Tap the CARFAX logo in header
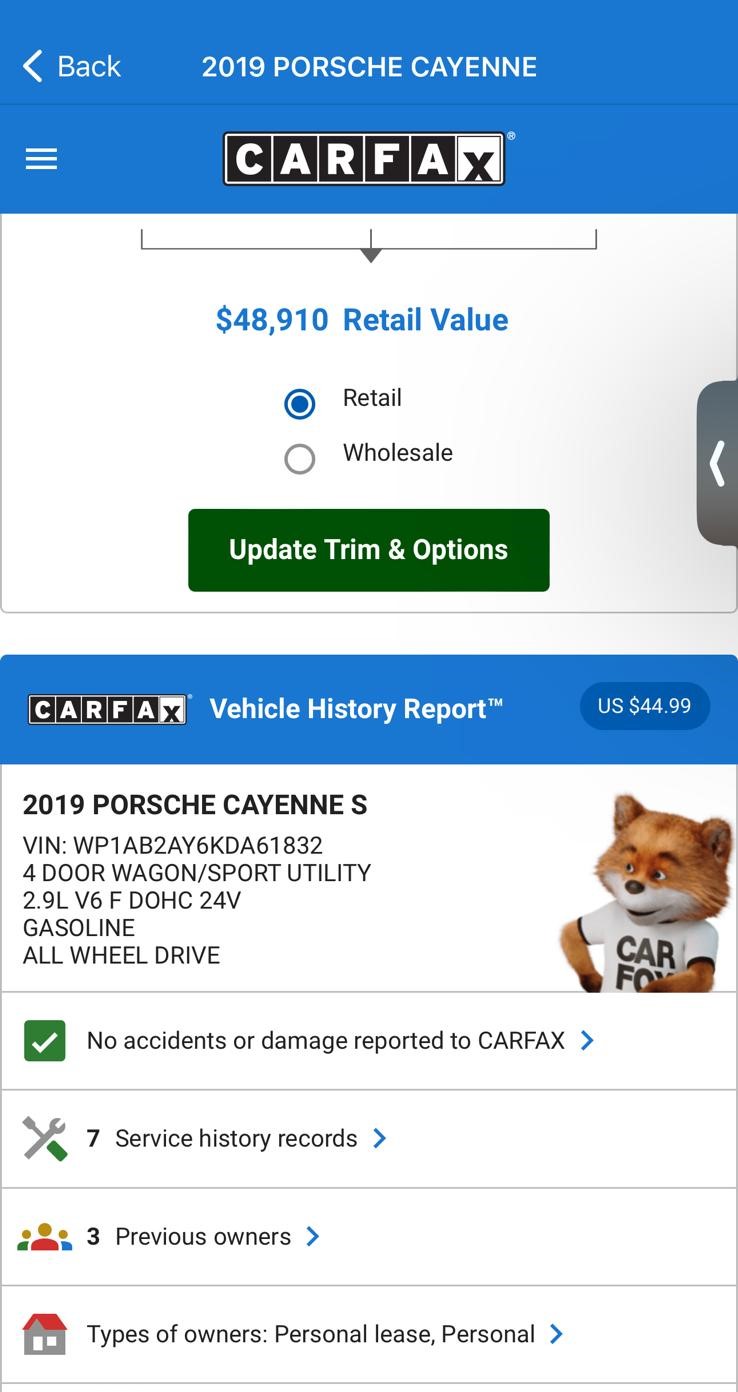The image size is (738, 1392). coord(365,159)
